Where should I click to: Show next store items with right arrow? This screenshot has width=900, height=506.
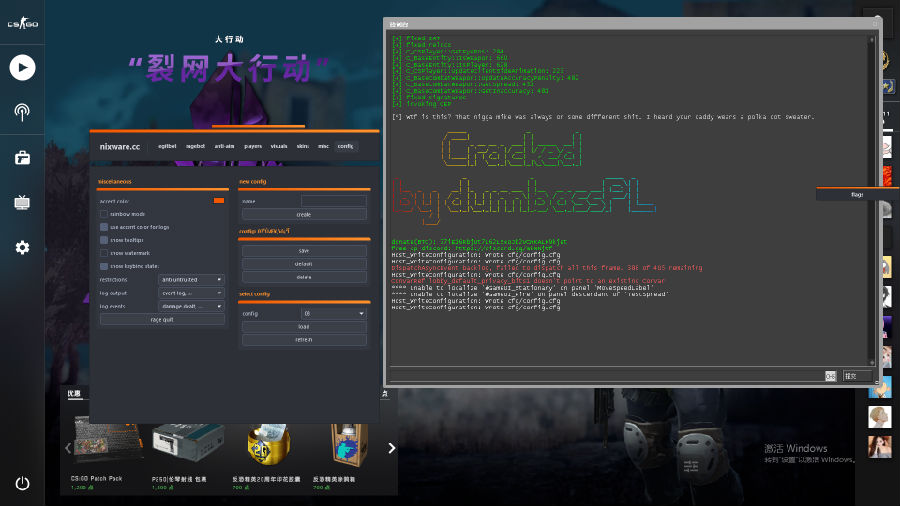(x=391, y=448)
